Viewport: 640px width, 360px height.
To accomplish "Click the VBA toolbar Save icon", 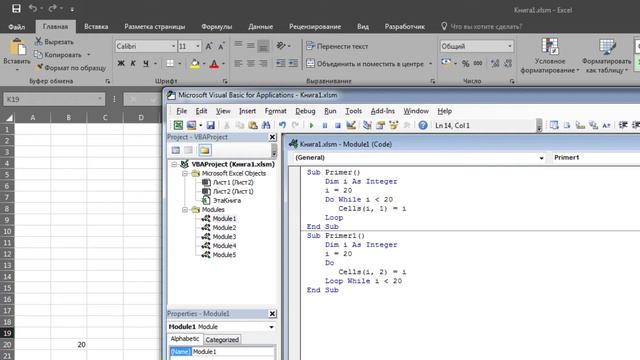I will point(210,125).
